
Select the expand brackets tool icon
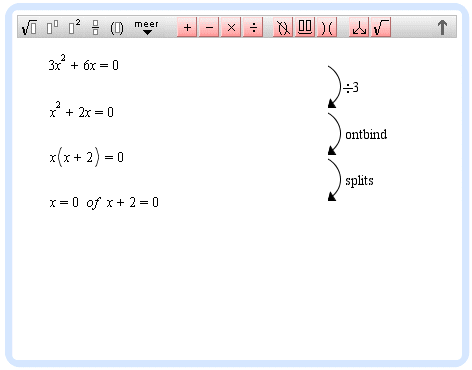pyautogui.click(x=327, y=27)
